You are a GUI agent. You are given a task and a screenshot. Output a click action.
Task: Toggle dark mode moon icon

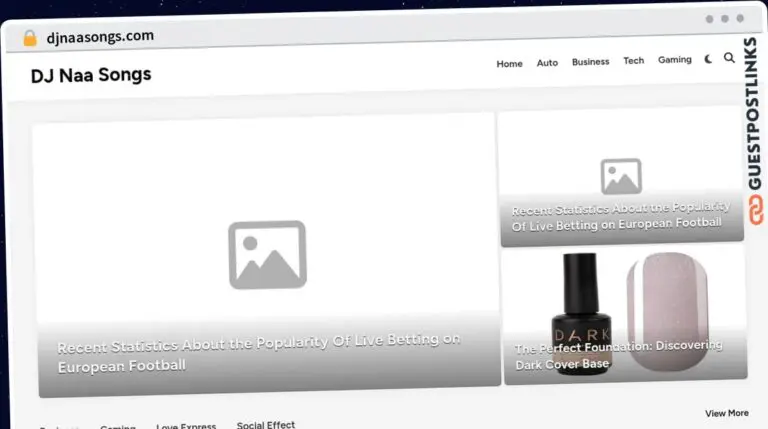(x=708, y=59)
